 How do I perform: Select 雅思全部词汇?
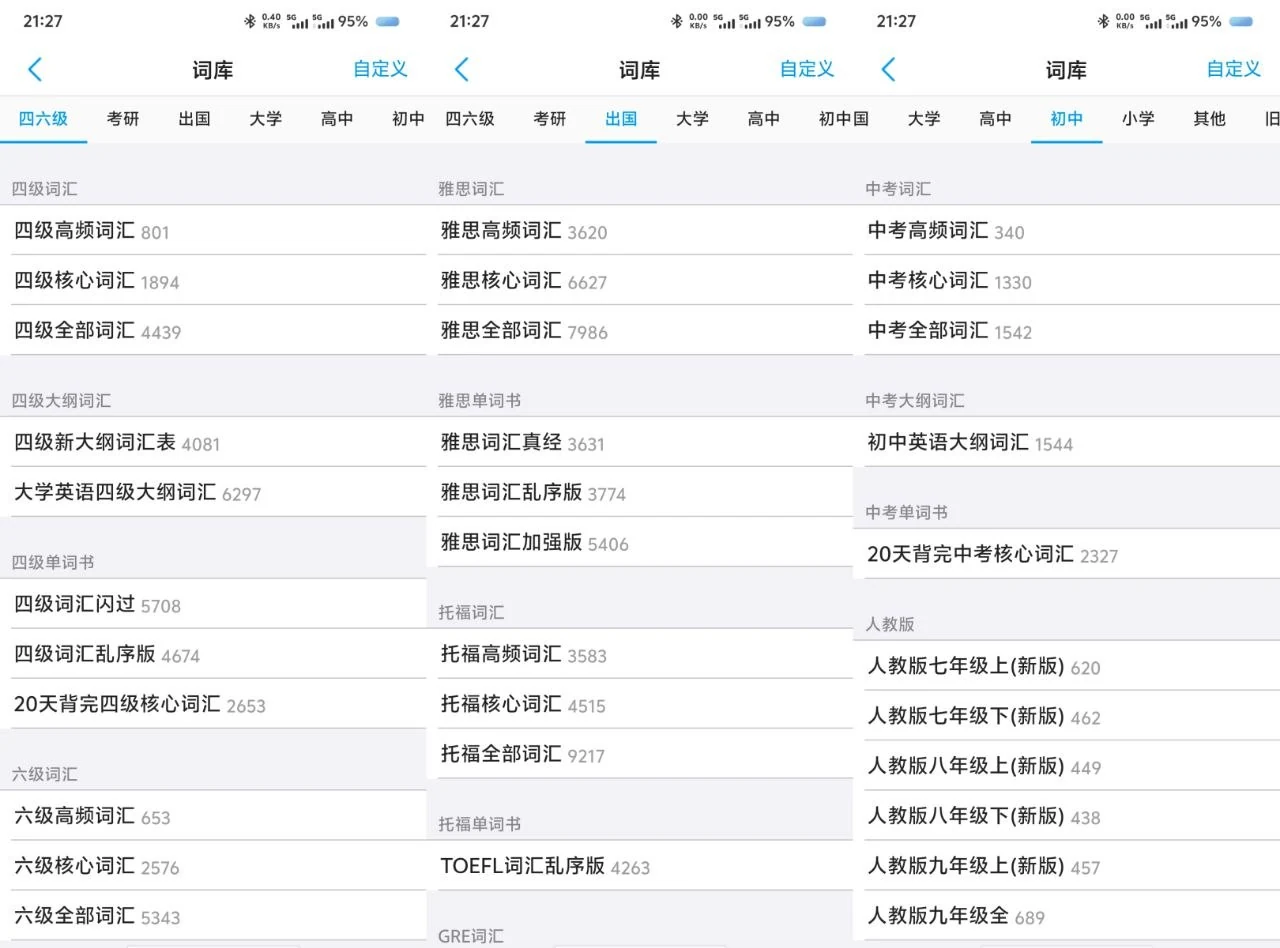coord(640,331)
